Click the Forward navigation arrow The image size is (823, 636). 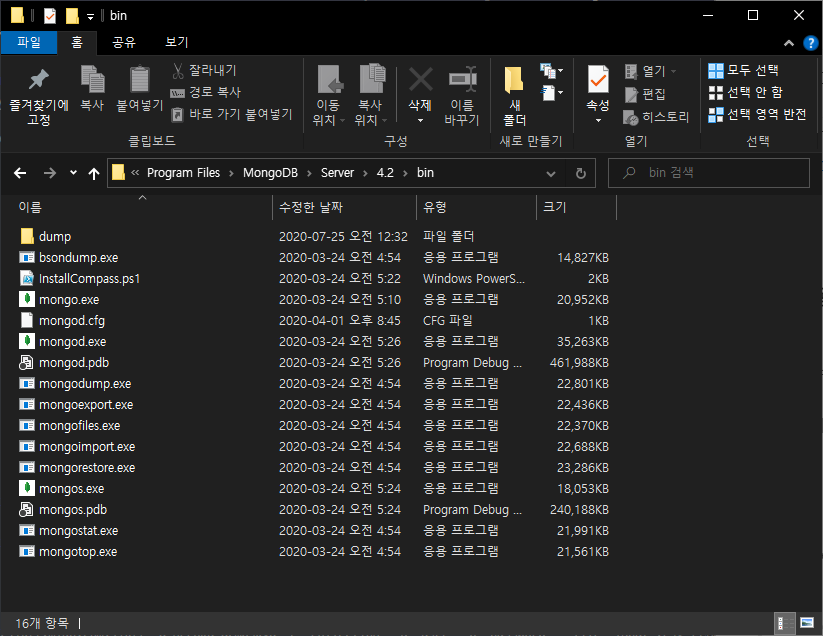pos(50,173)
